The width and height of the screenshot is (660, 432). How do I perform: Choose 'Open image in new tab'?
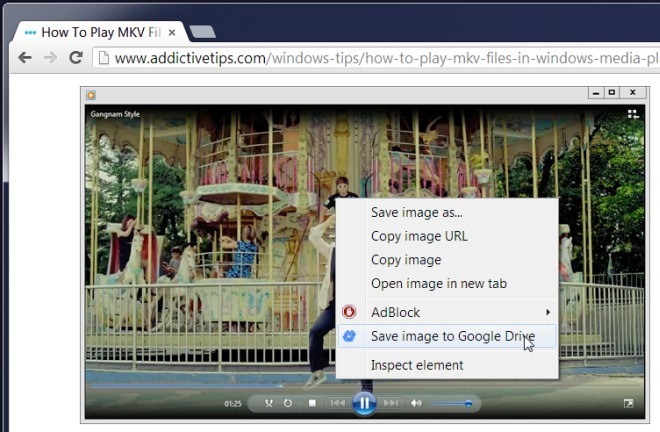(438, 283)
